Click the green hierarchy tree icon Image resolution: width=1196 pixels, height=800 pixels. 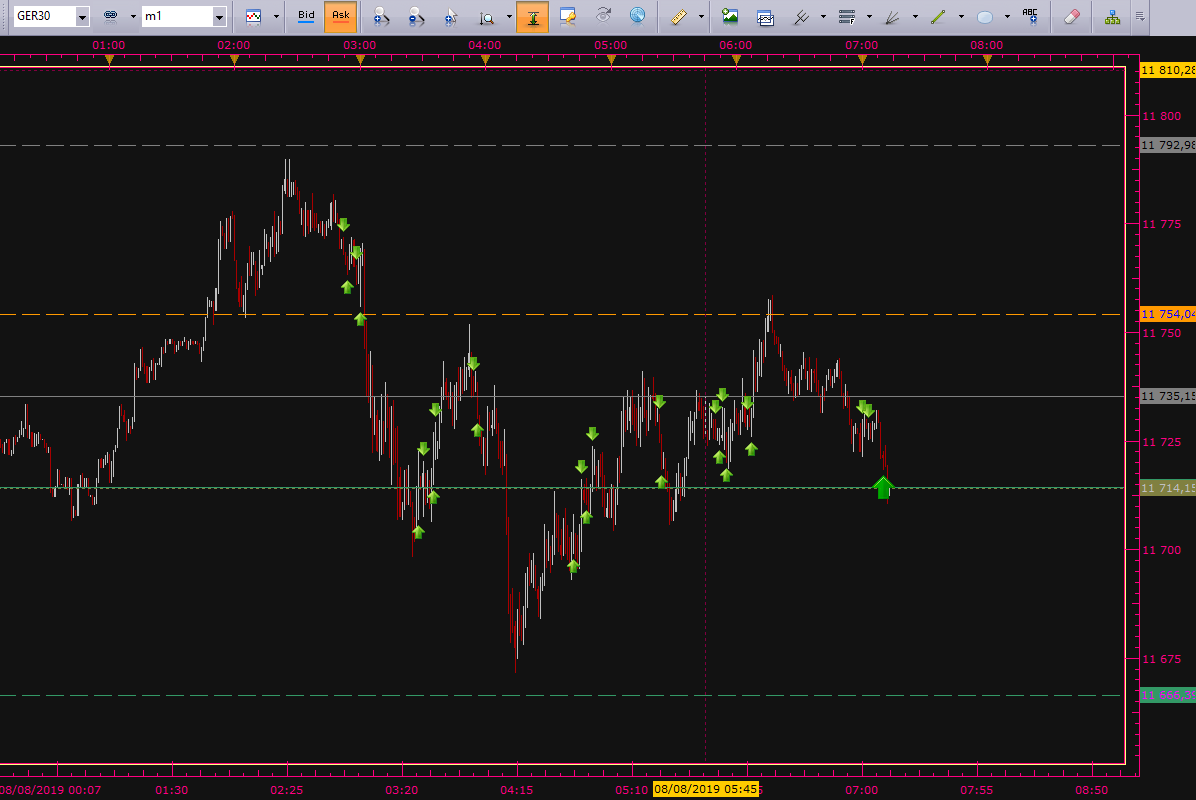tap(1112, 17)
